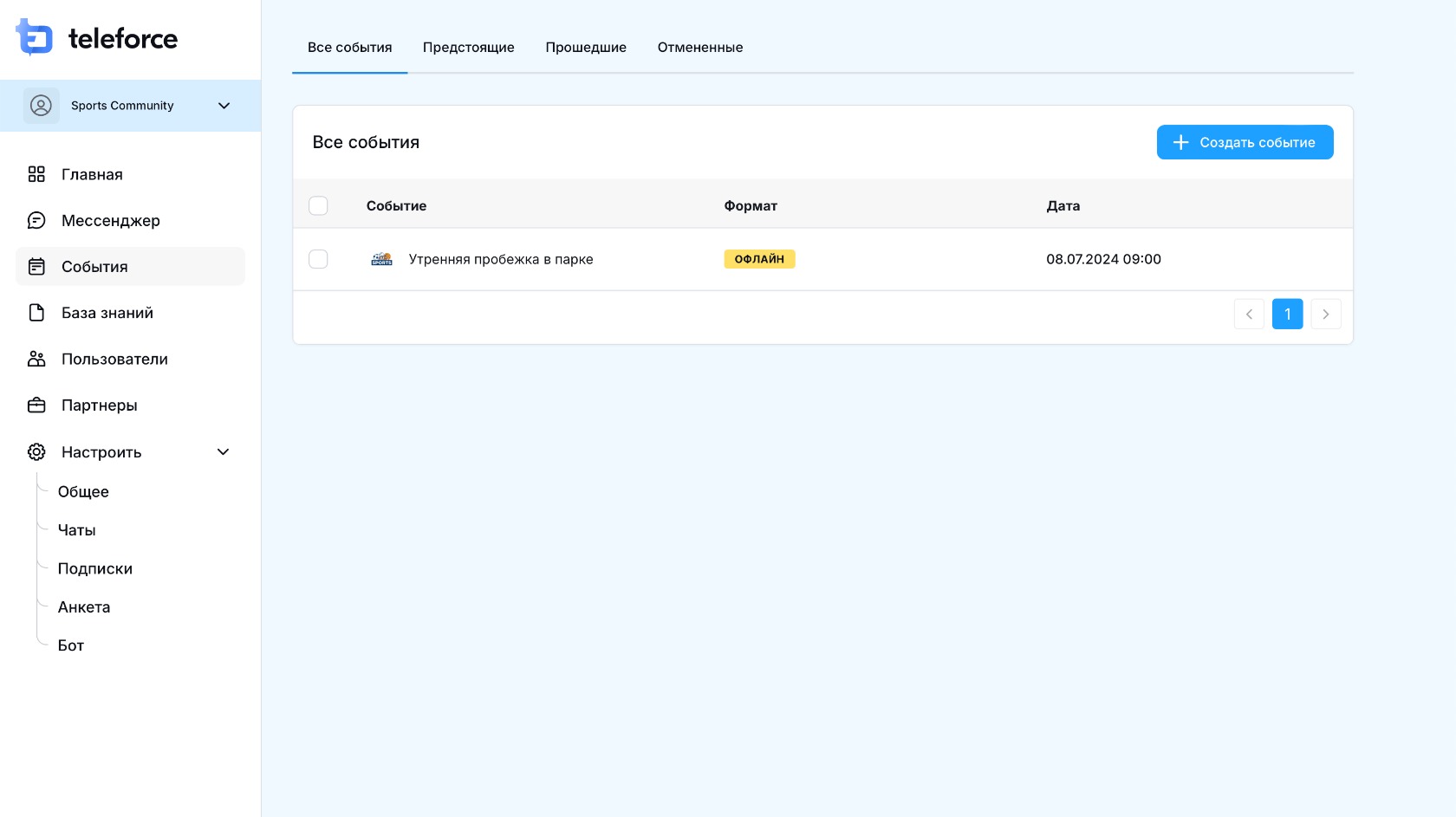Click the Партнеры briefcase icon

pos(36,405)
